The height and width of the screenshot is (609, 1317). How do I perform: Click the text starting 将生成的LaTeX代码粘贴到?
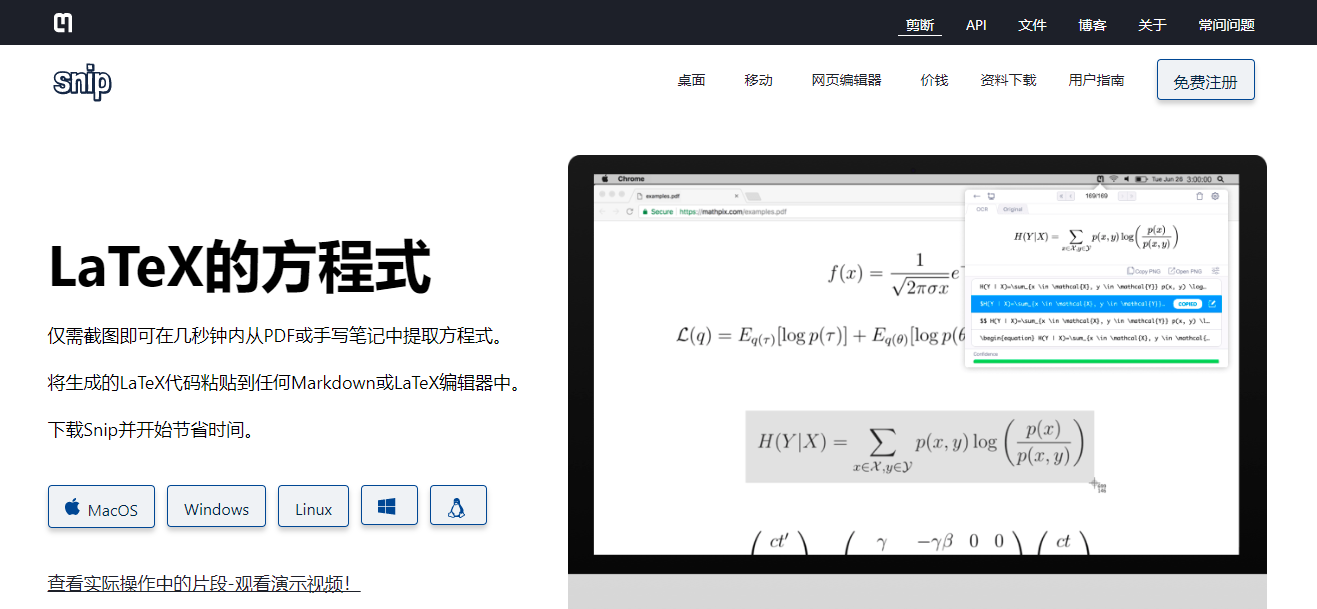click(x=285, y=383)
